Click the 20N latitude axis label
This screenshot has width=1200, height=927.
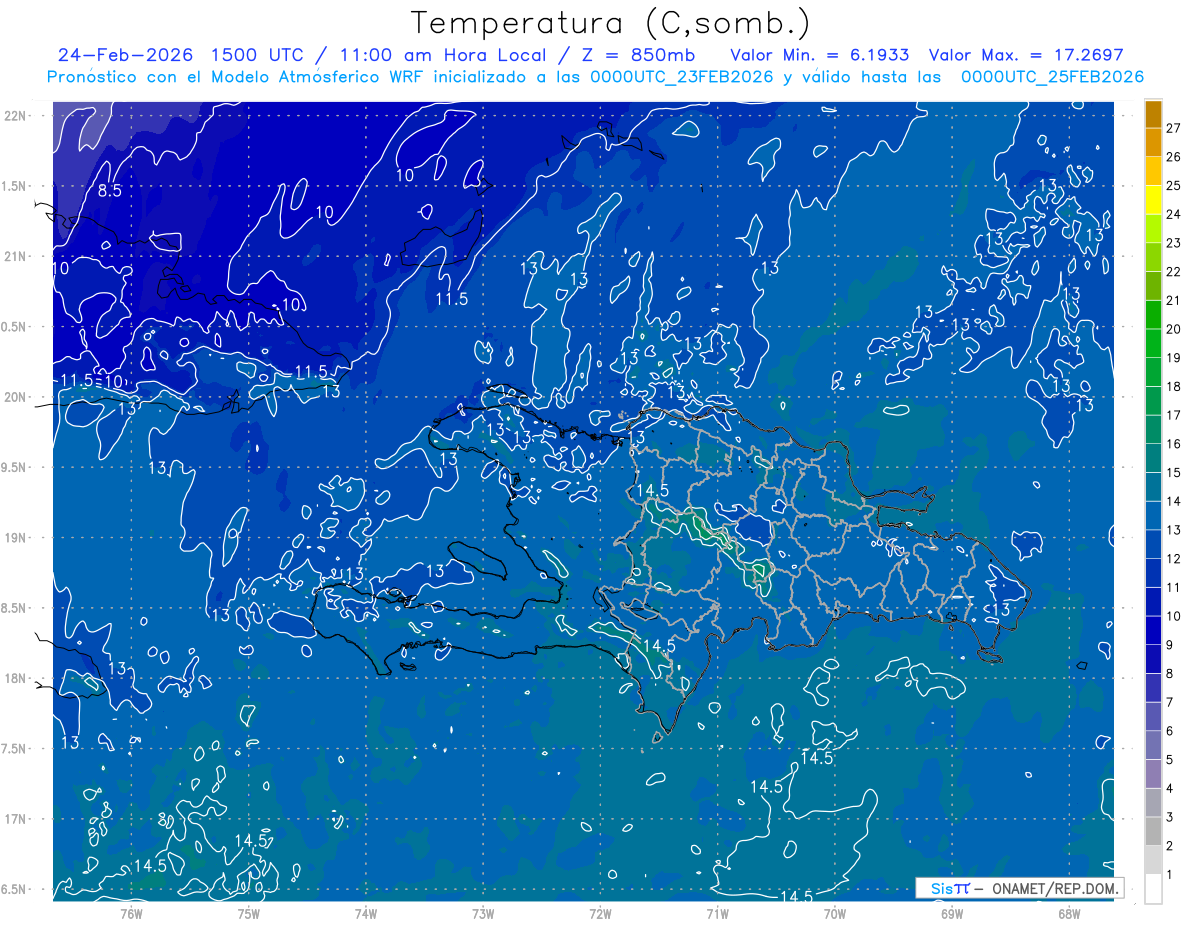tap(16, 397)
